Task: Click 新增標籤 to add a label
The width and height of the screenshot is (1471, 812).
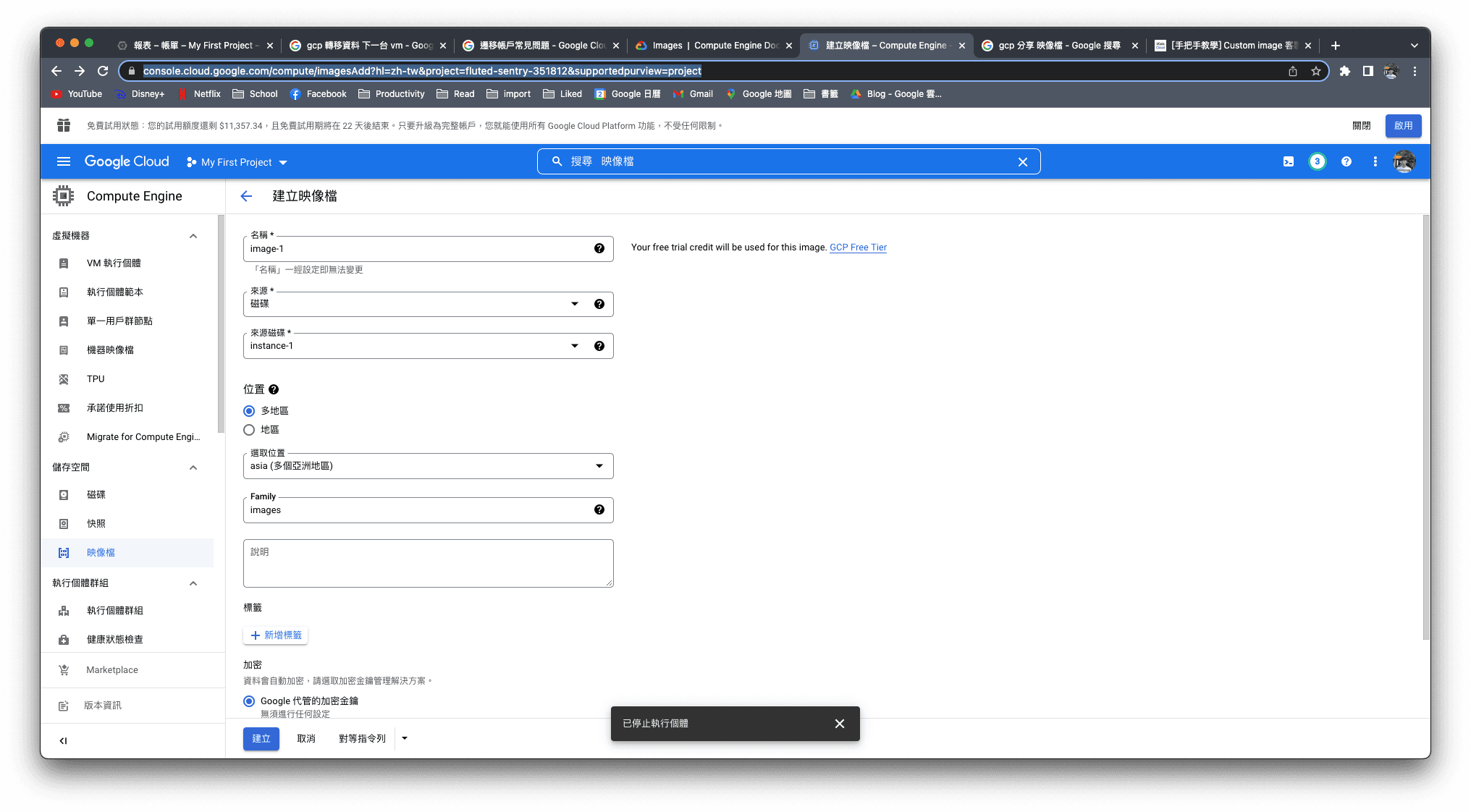Action: point(277,634)
